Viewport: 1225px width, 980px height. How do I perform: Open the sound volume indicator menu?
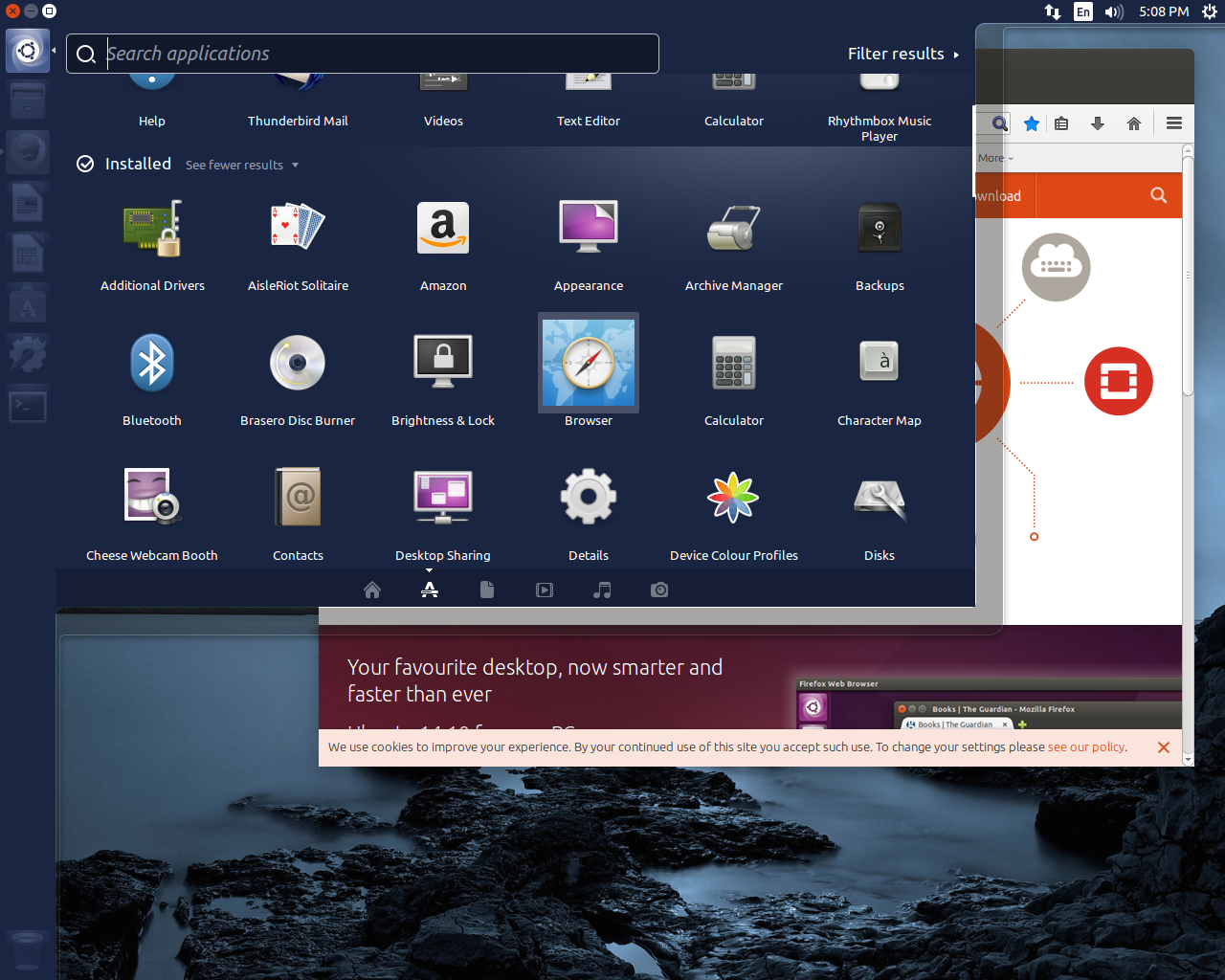[1114, 11]
